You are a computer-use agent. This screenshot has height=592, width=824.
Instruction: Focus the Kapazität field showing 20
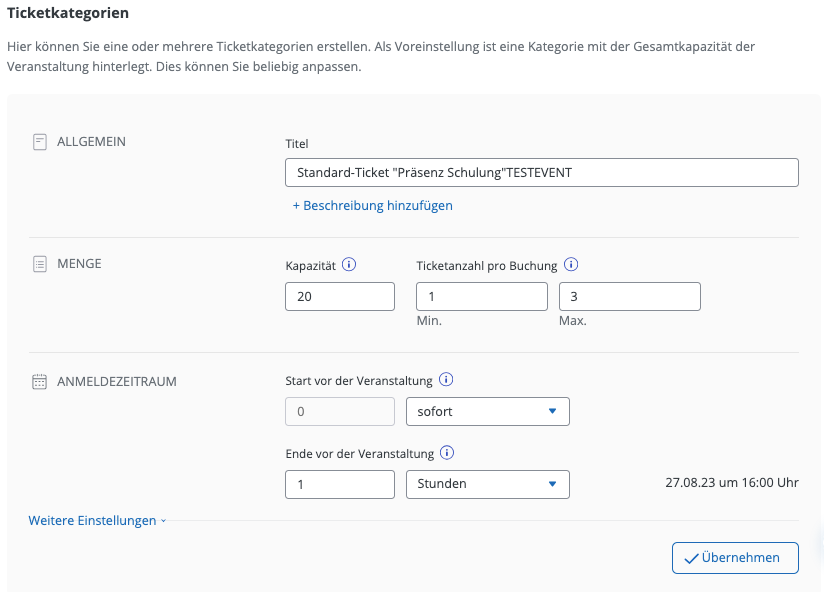pyautogui.click(x=339, y=296)
